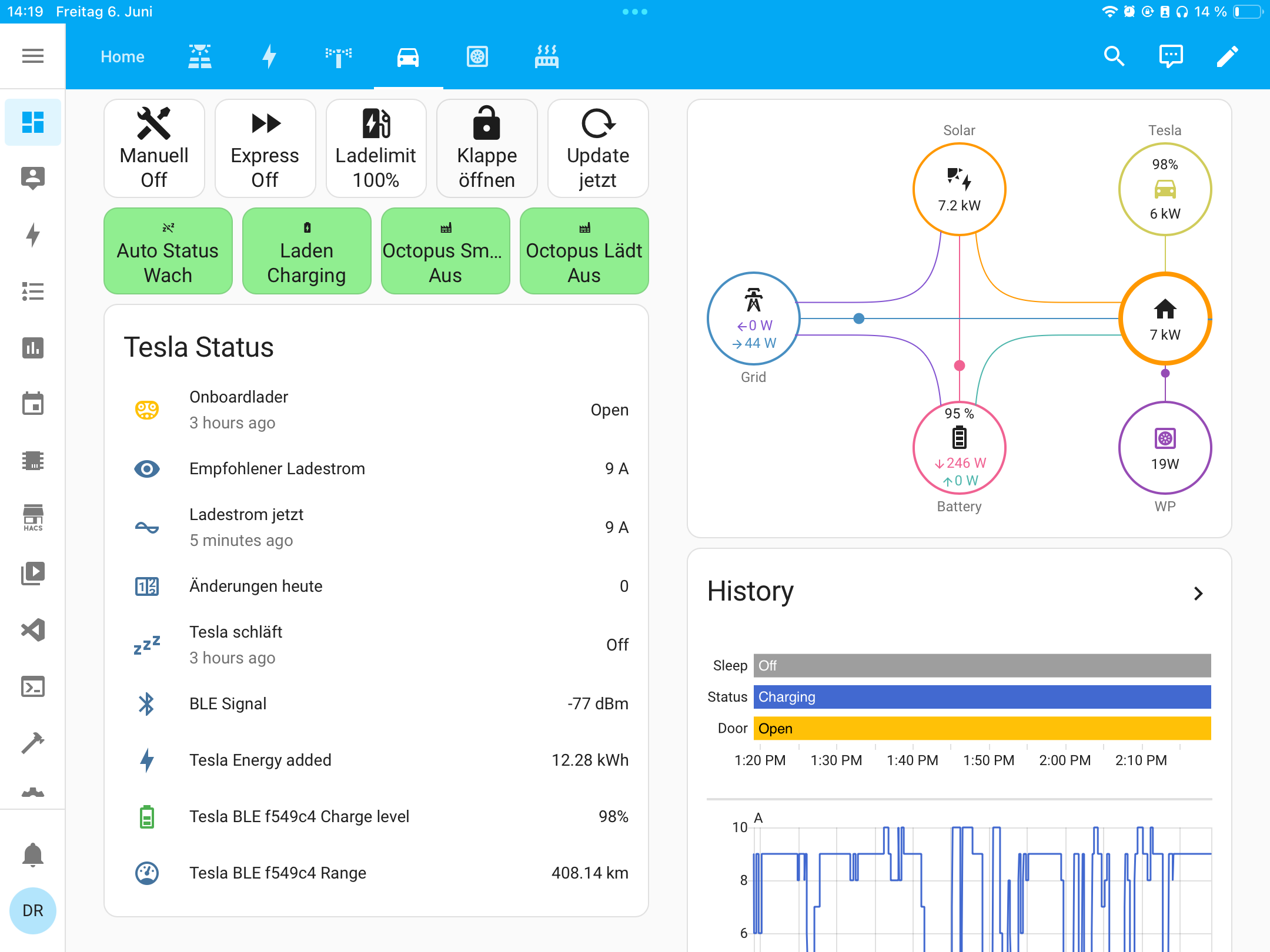Open Ladelimit 100% selector
This screenshot has height=952, width=1270.
coord(376,148)
